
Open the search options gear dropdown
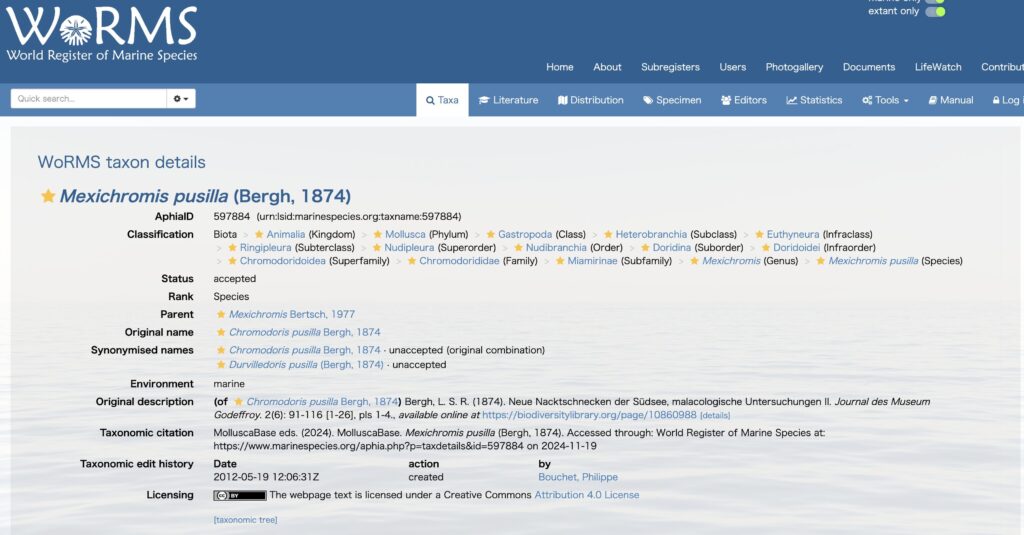181,99
